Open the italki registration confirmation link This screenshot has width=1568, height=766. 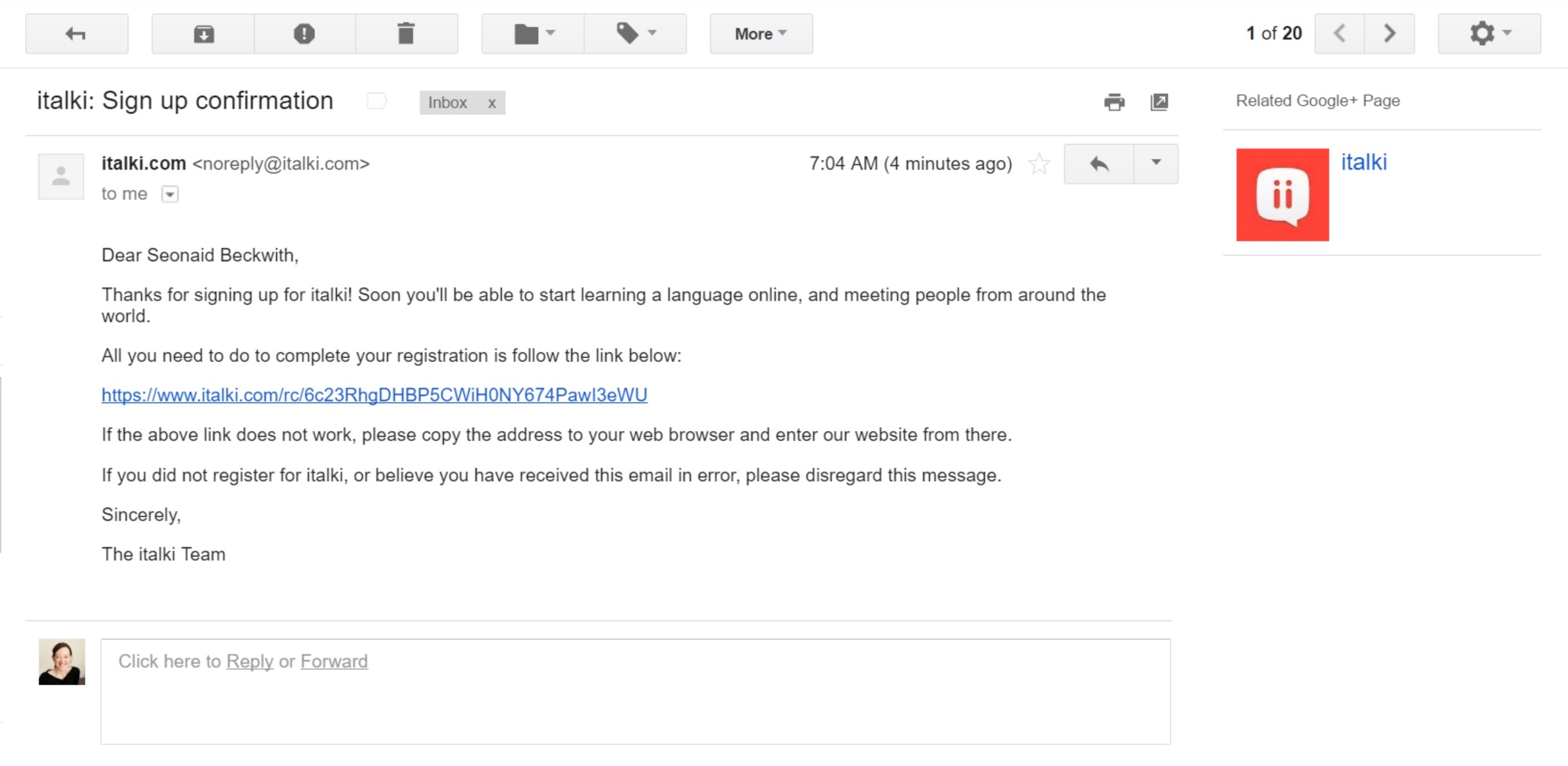tap(374, 395)
